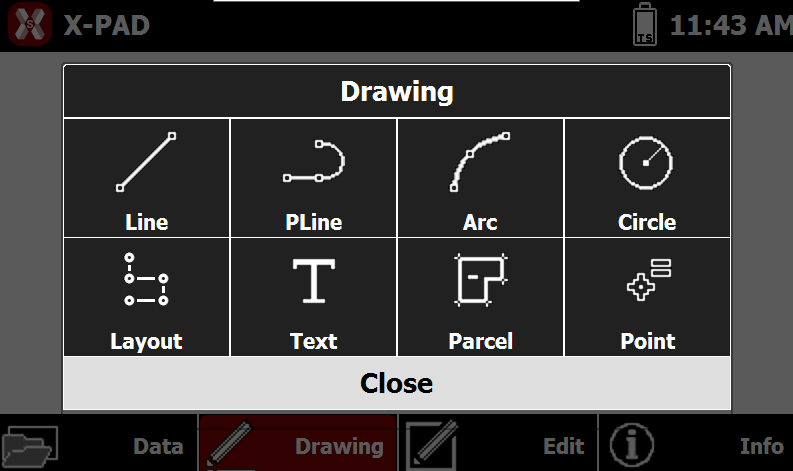This screenshot has height=471, width=793.
Task: Click the 11:43 AM clock display
Action: 731,25
